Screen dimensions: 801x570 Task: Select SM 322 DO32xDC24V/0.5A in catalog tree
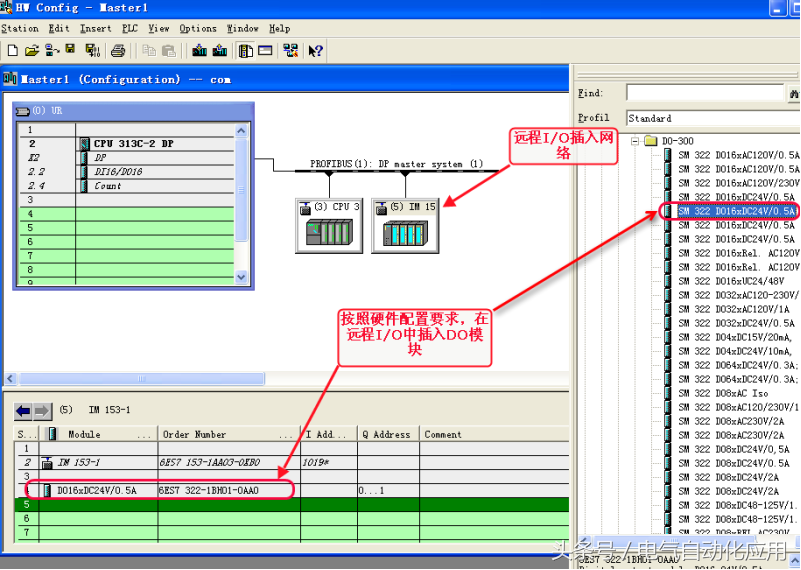[736, 323]
